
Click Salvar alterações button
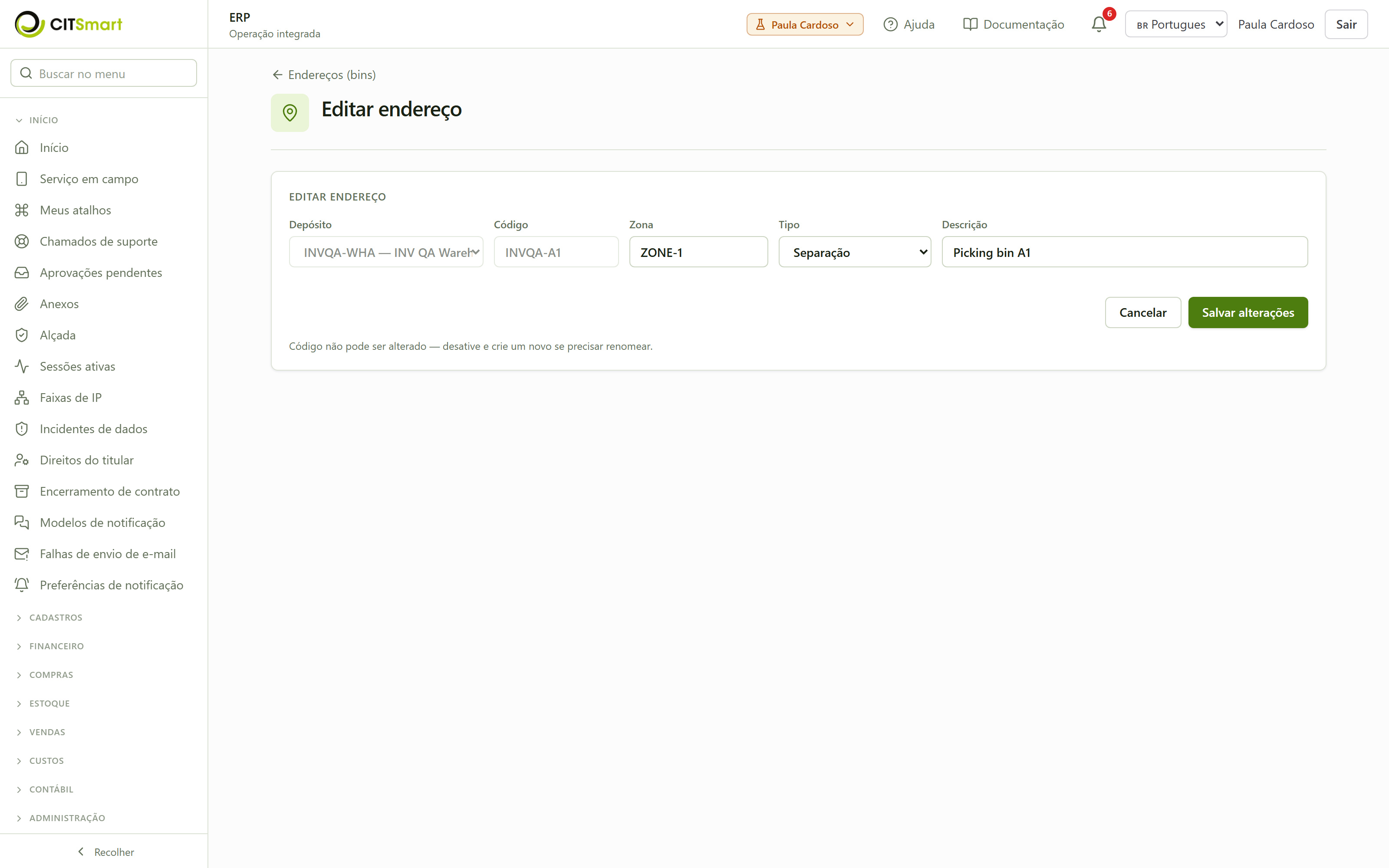coord(1248,312)
